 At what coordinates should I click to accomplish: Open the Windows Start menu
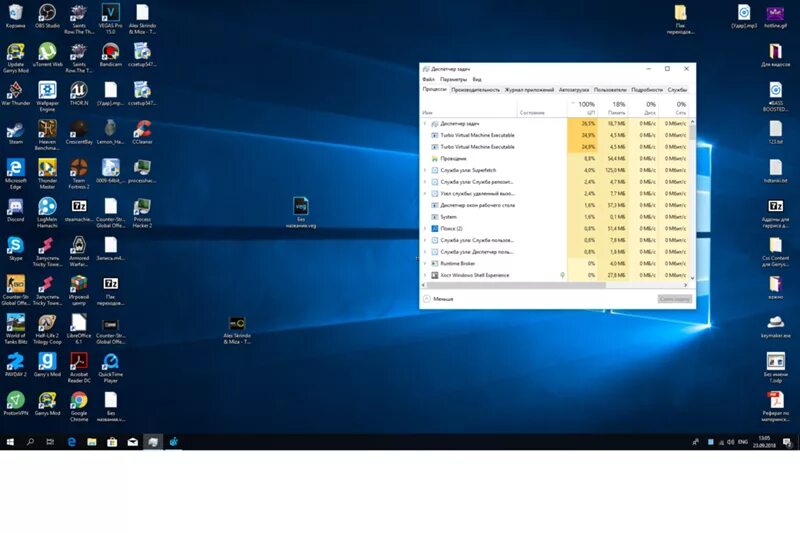(x=10, y=442)
